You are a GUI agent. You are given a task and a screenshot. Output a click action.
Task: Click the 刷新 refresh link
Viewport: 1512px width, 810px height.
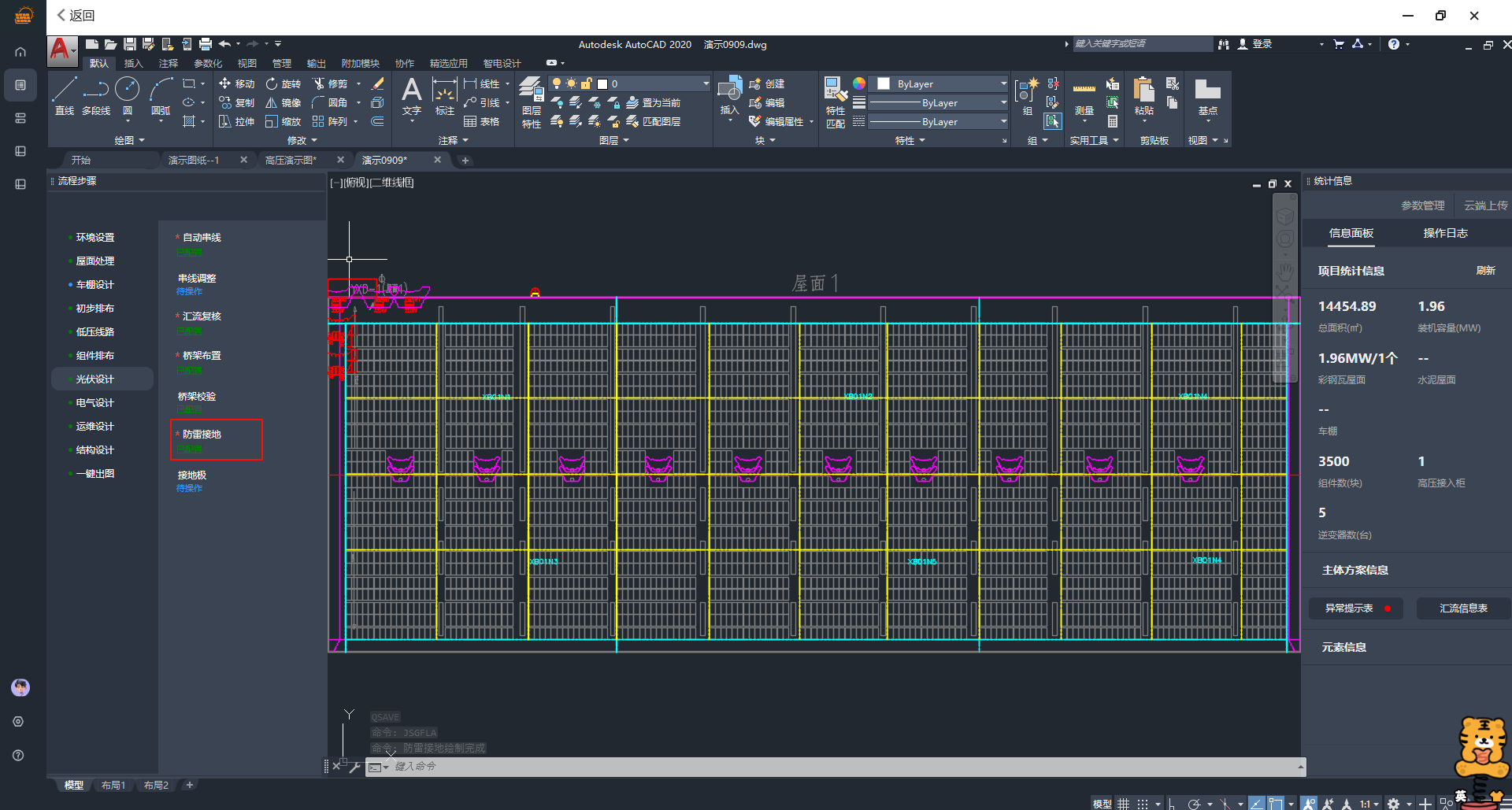[1485, 270]
